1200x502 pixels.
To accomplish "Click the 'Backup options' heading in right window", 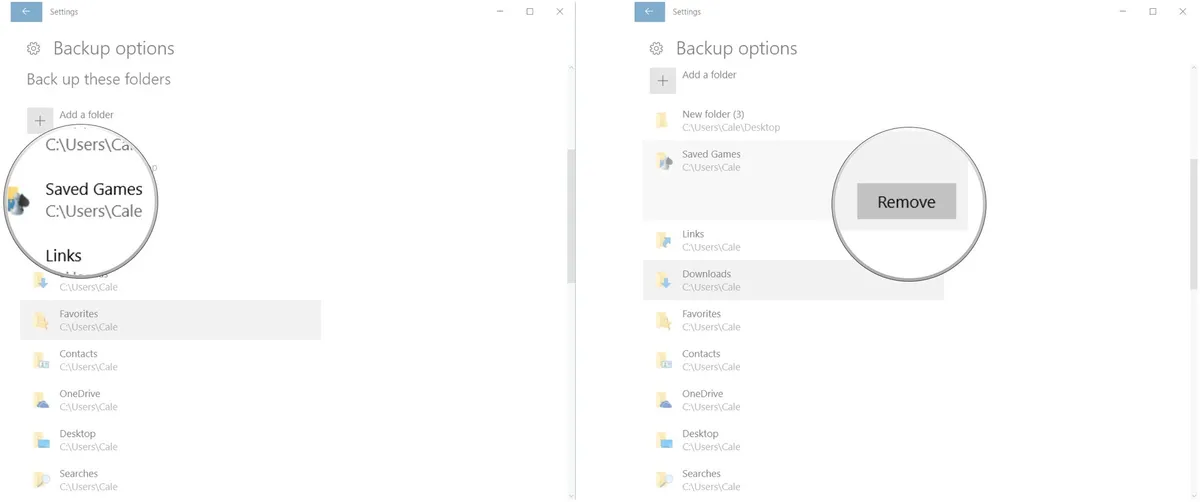I will (736, 49).
